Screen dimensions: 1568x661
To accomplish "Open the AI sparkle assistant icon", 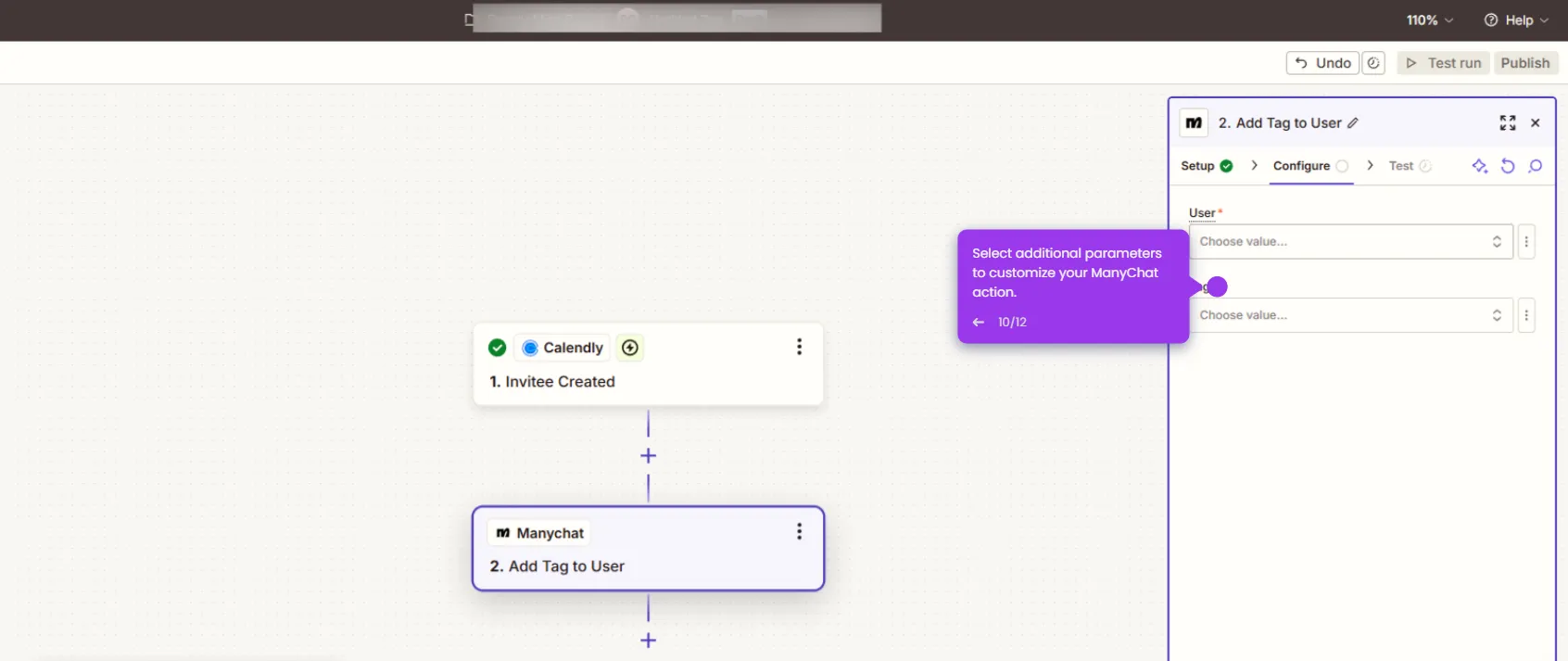I will [x=1480, y=166].
